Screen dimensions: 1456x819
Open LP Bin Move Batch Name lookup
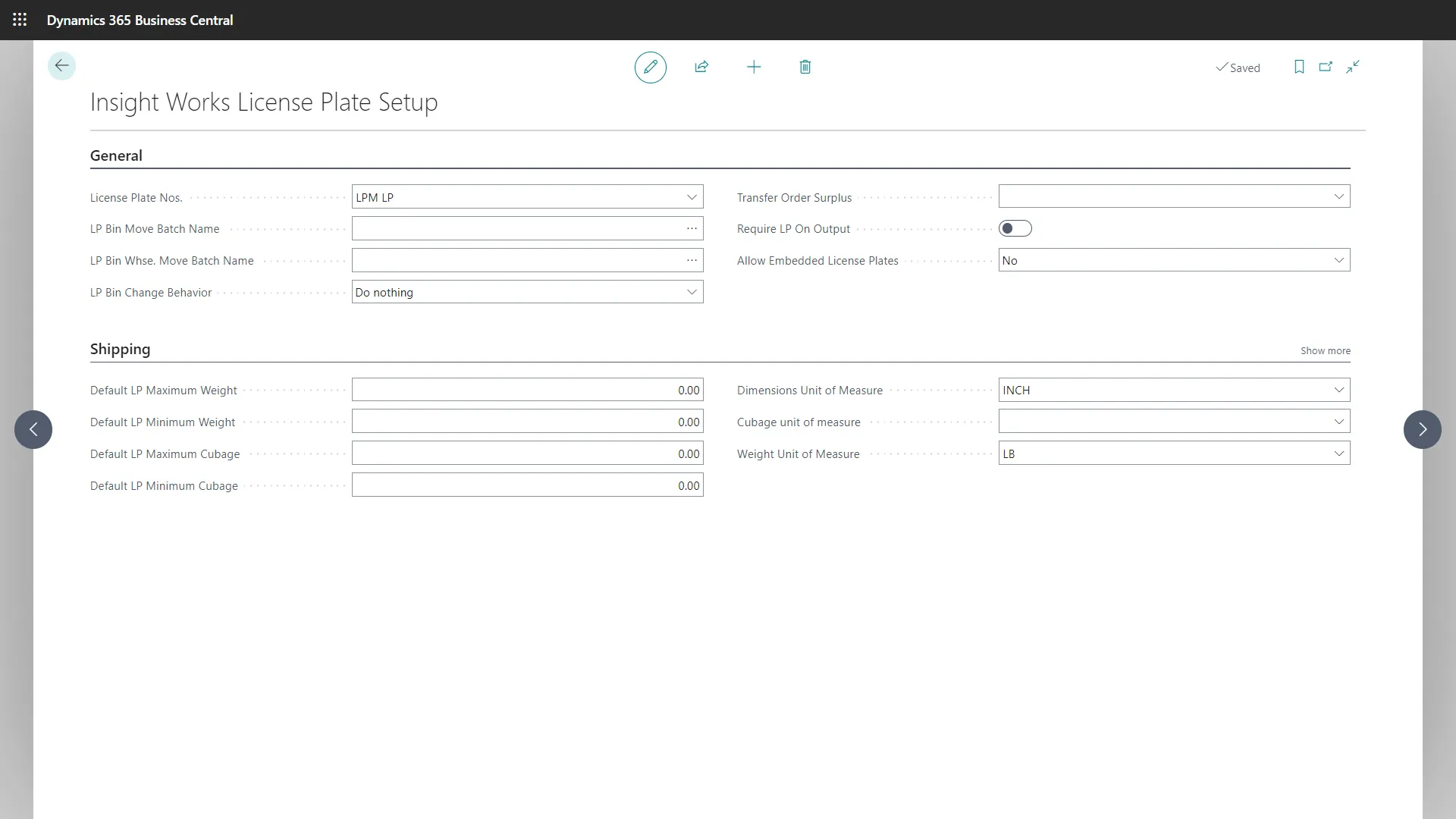tap(691, 228)
